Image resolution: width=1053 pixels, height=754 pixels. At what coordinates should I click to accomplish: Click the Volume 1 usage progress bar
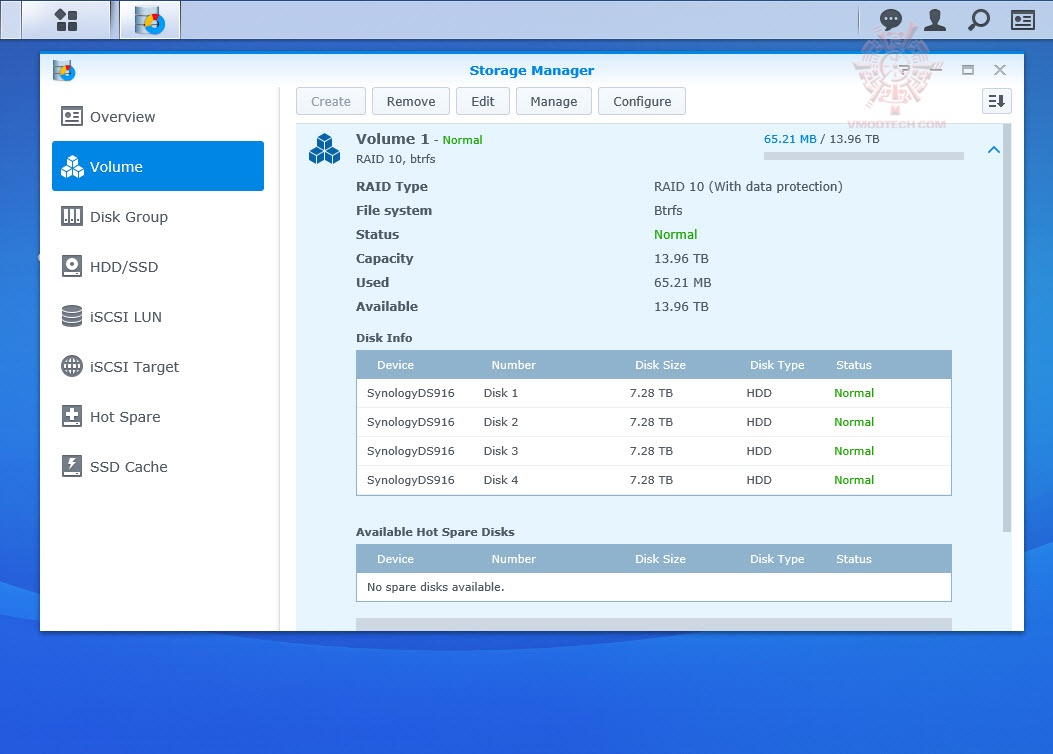[x=864, y=156]
